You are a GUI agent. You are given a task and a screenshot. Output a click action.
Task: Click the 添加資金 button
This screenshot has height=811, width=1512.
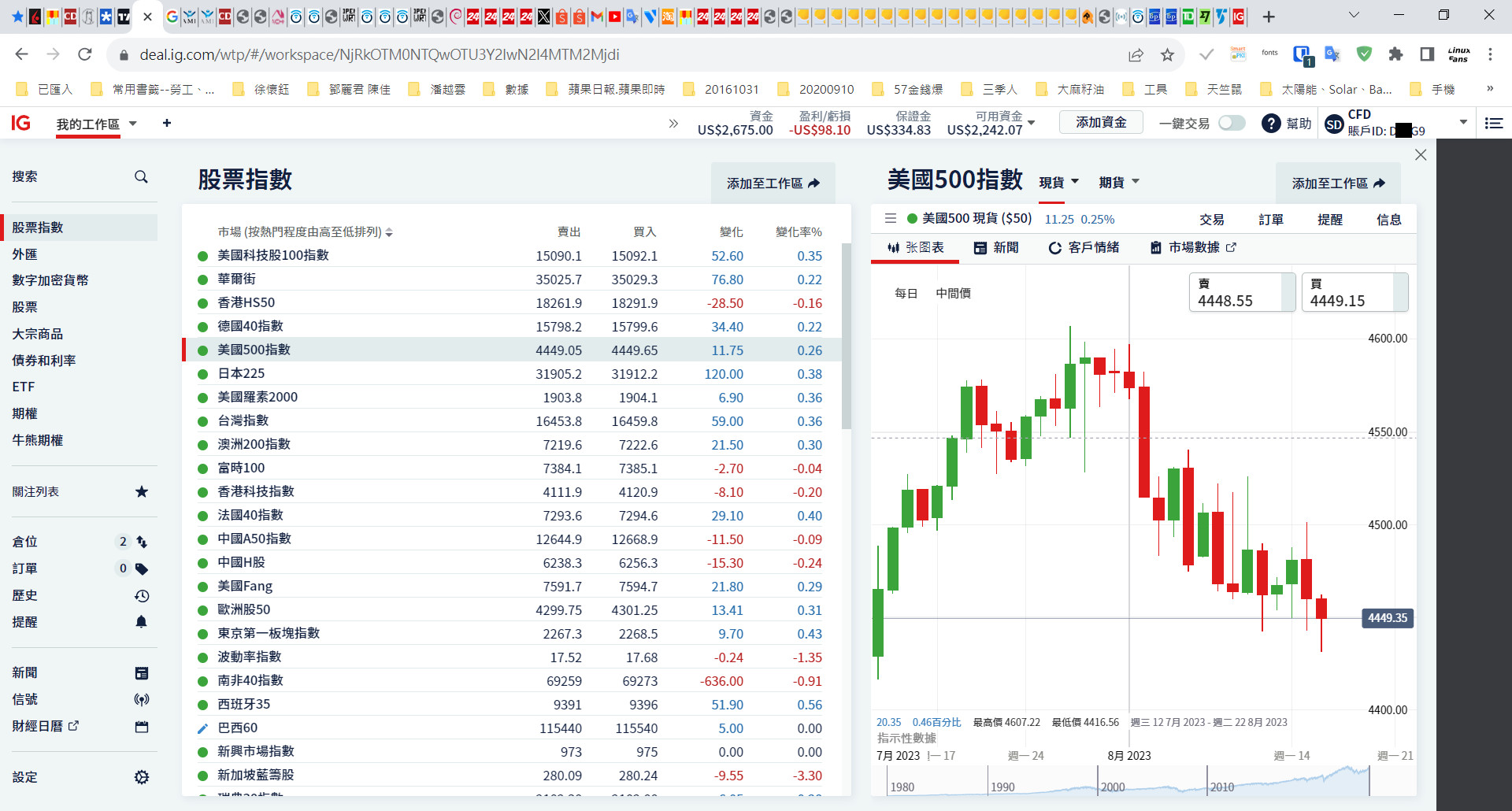[x=1101, y=123]
